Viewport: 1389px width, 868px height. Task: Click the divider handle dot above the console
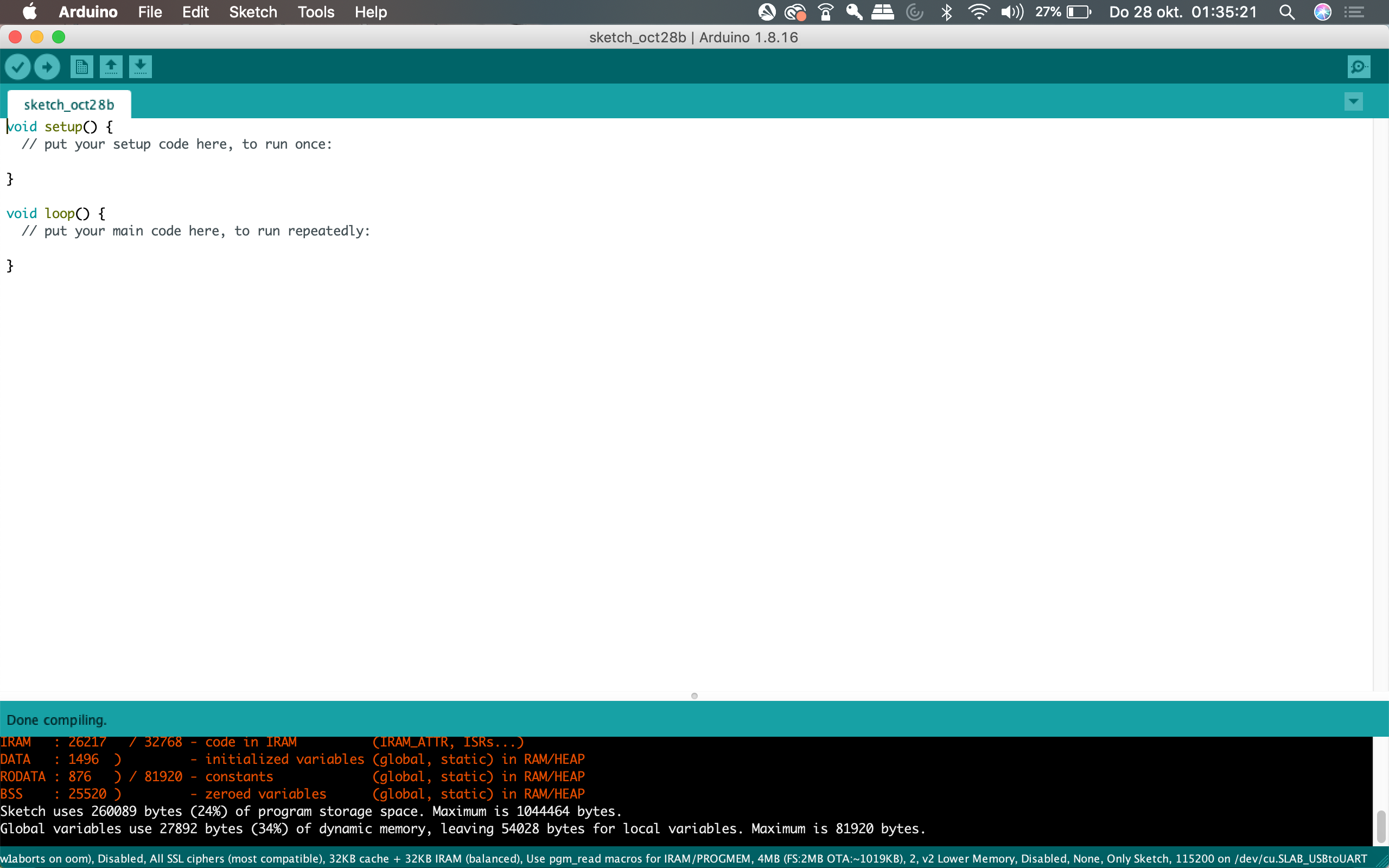[694, 696]
